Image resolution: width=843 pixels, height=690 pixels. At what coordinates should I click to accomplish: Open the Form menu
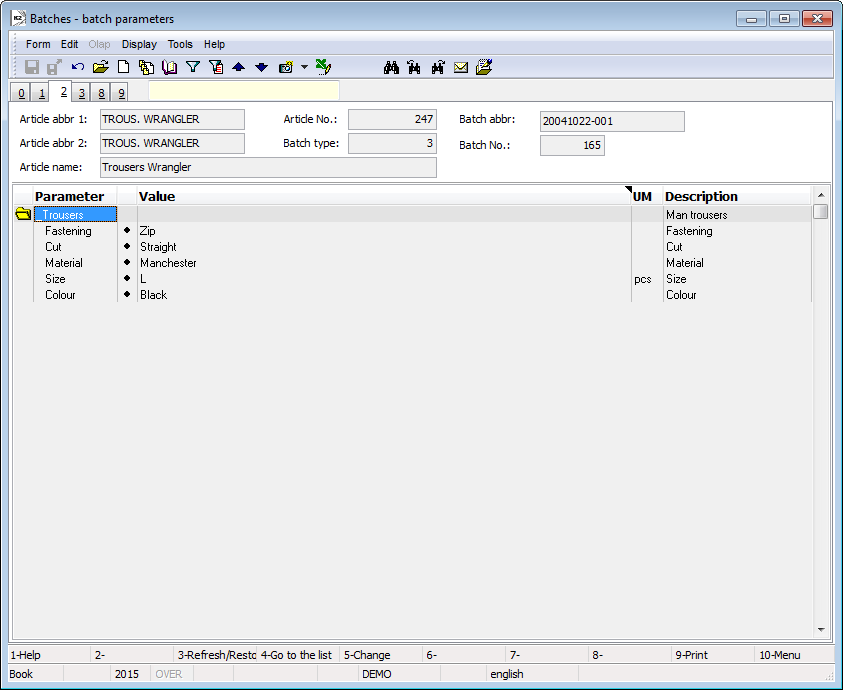38,44
